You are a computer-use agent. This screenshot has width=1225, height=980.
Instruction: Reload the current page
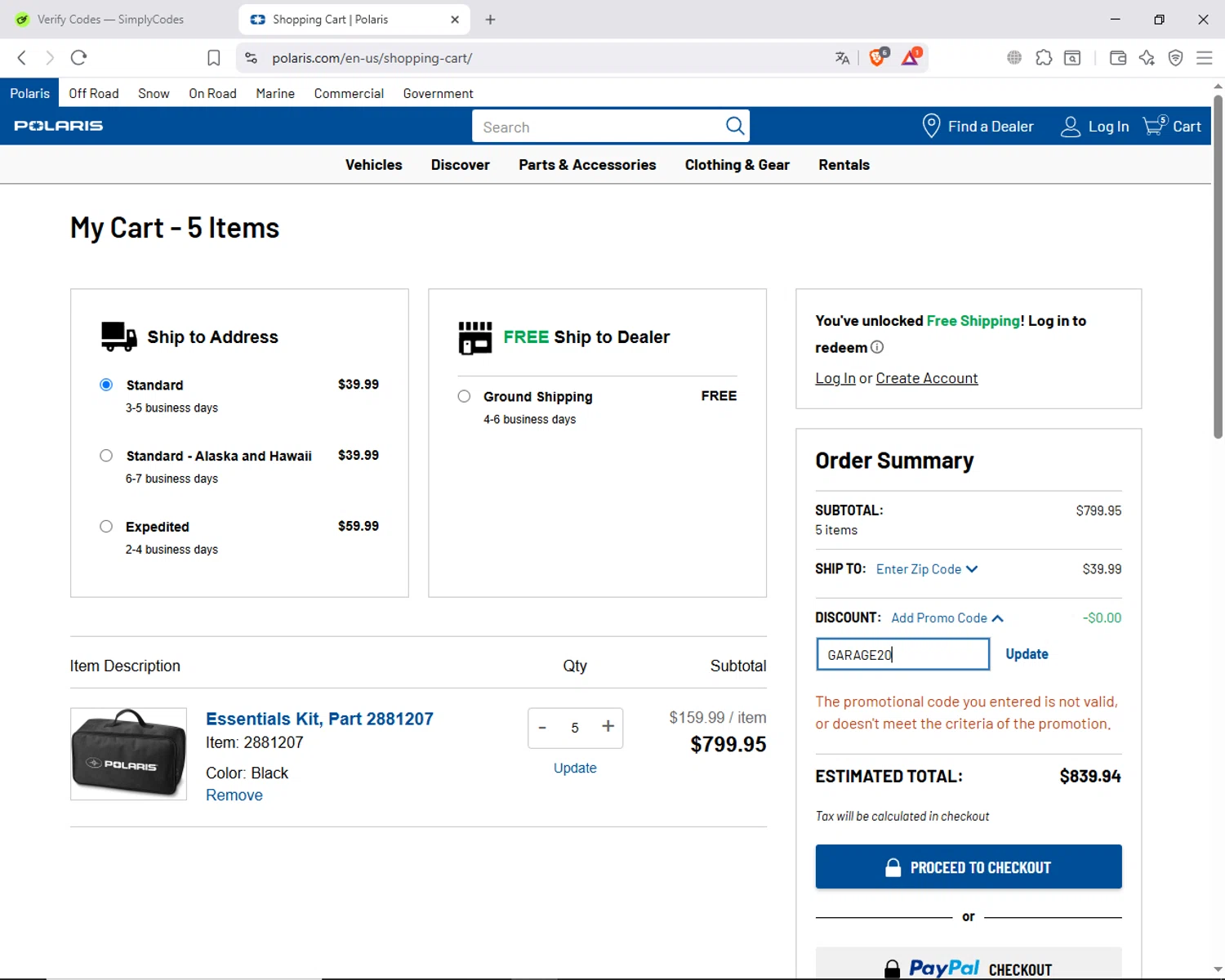[x=78, y=57]
